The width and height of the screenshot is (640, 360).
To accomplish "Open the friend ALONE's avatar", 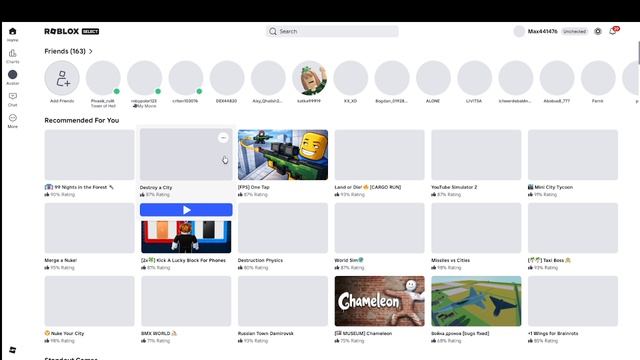I will coord(433,78).
